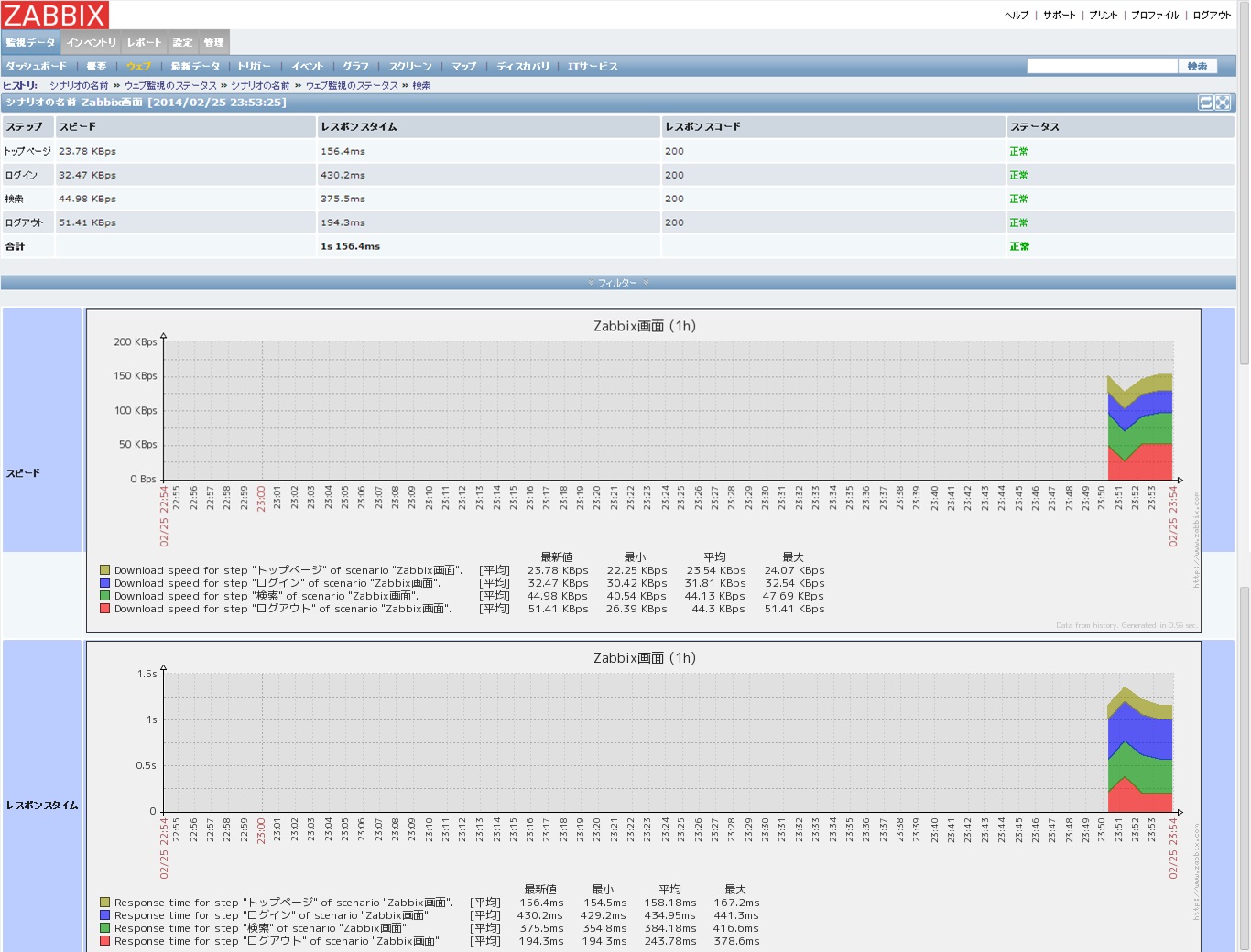This screenshot has width=1251, height=952.
Task: Focus the search input field in navigation bar
Action: coord(1102,66)
